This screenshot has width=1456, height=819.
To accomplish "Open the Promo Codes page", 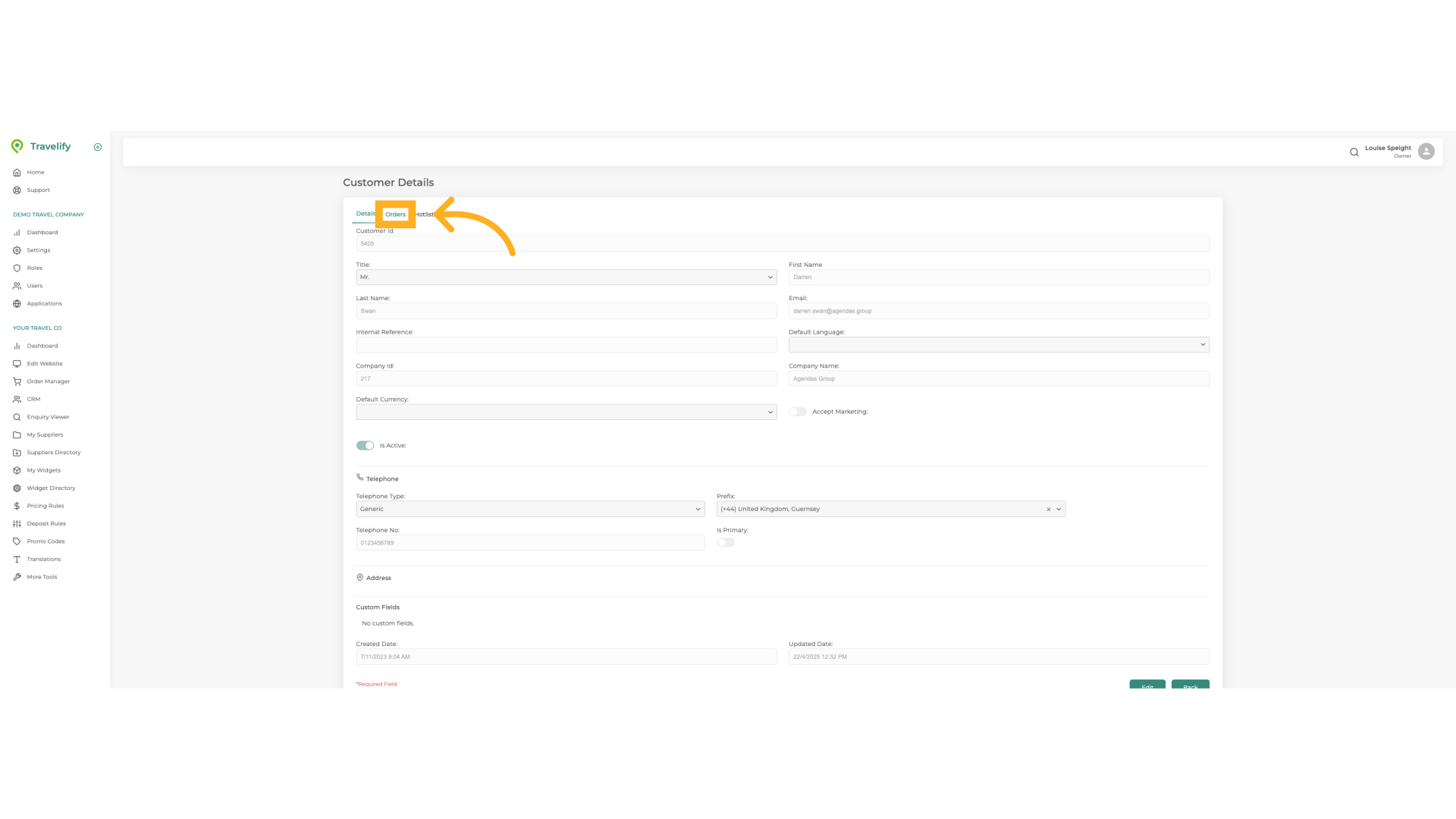I will click(x=45, y=541).
